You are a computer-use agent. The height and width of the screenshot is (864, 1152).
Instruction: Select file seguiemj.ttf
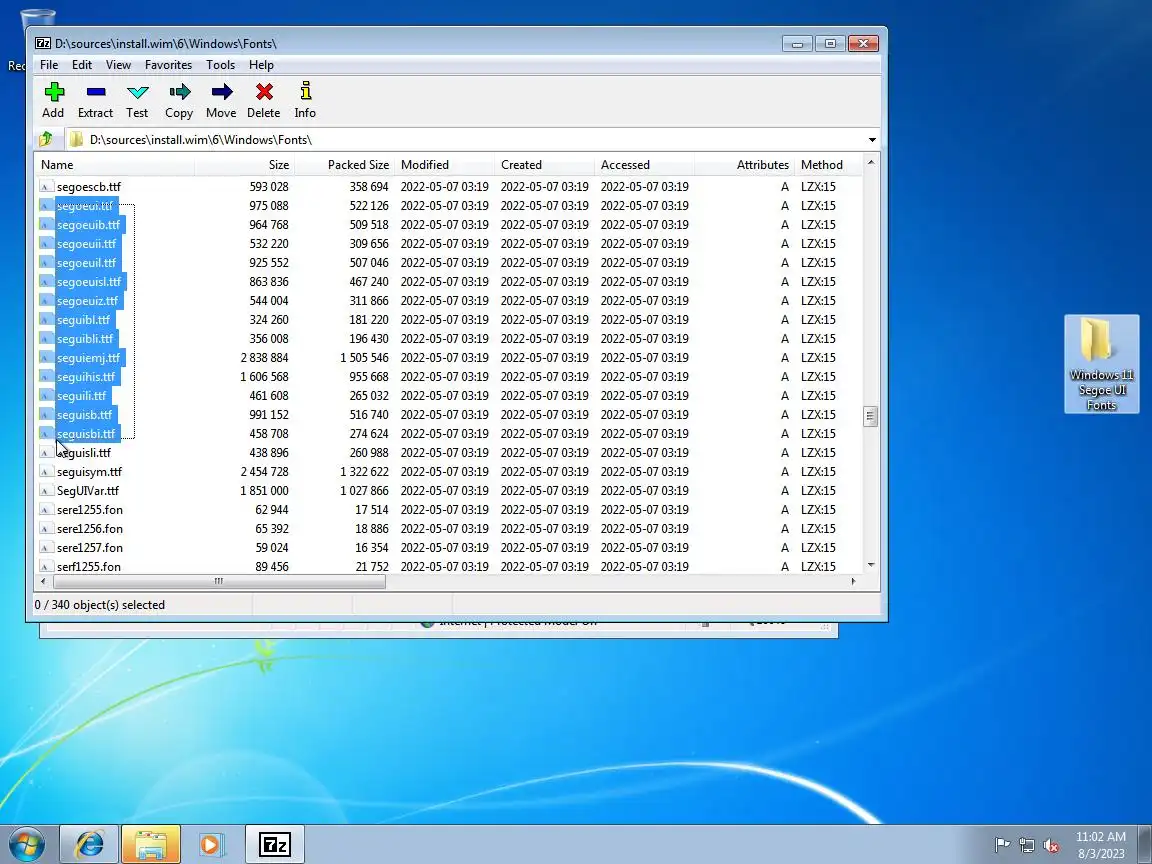[x=88, y=358]
